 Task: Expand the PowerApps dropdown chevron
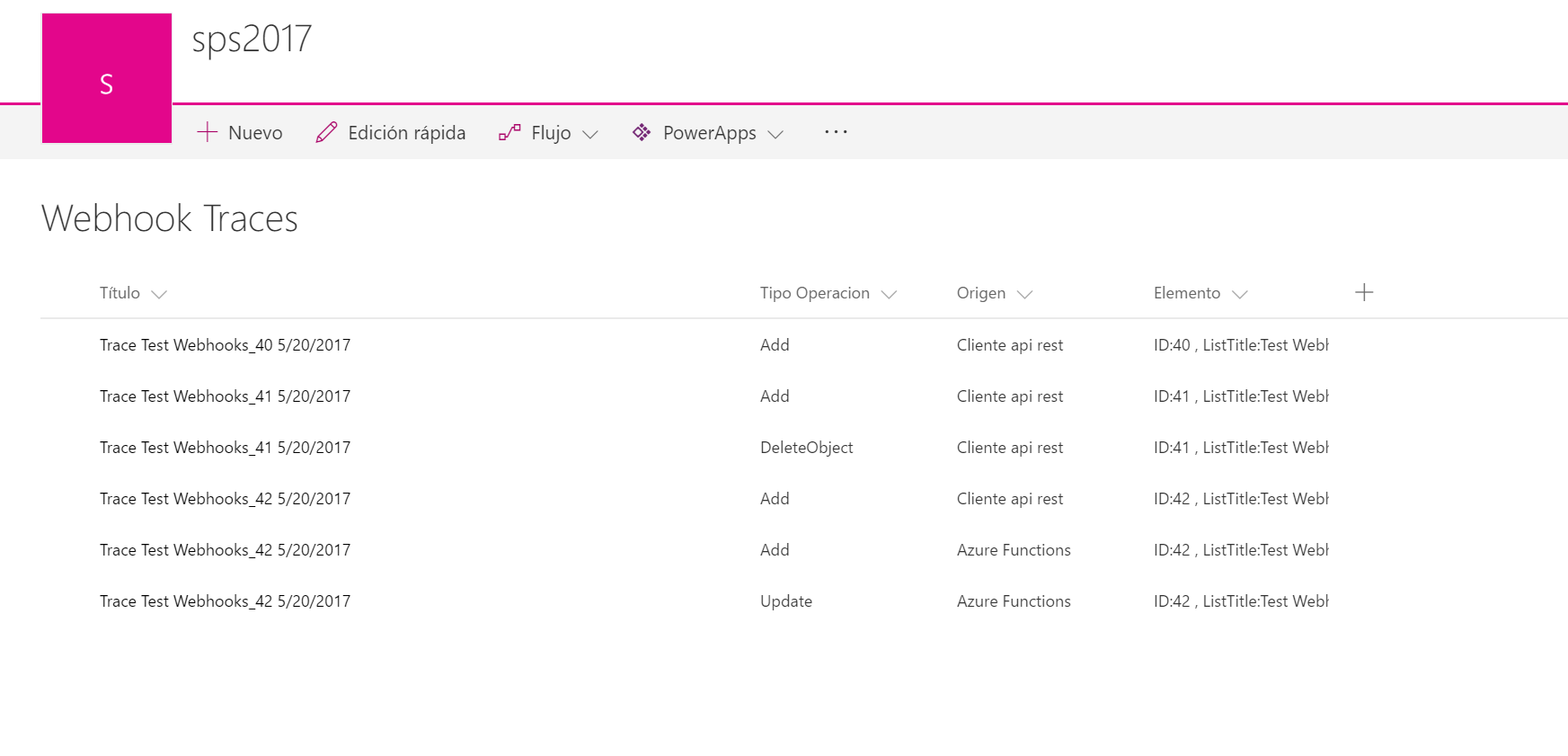click(x=775, y=134)
